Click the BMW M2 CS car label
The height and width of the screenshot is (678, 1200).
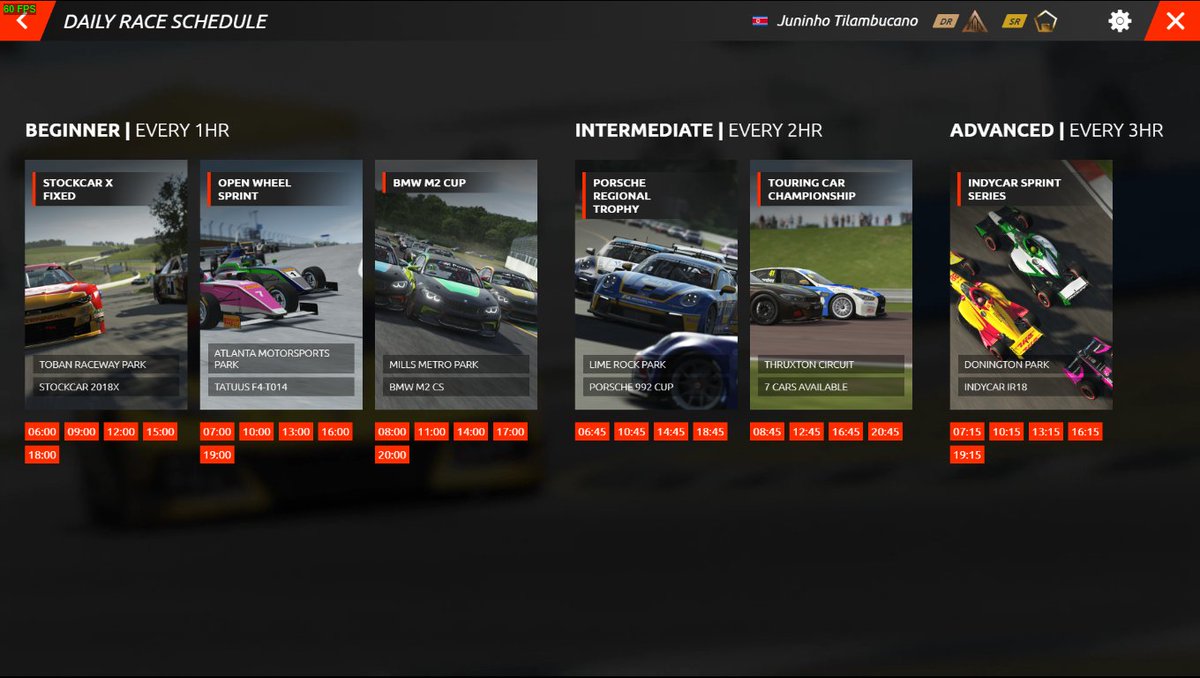click(x=456, y=387)
